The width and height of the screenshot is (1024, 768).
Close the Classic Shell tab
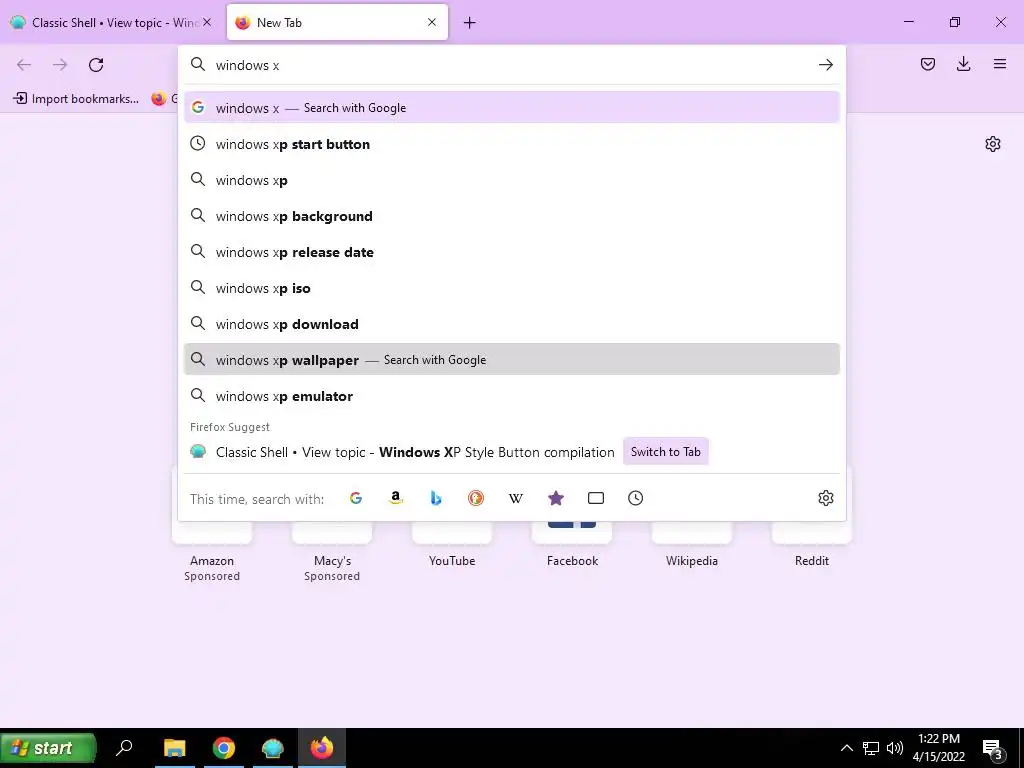click(x=207, y=22)
